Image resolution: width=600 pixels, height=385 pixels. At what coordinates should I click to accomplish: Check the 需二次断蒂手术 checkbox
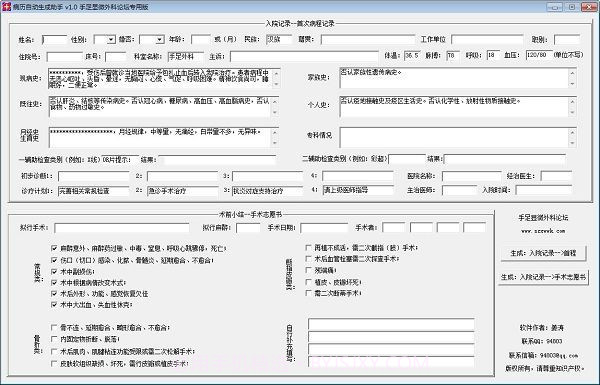tap(308, 293)
